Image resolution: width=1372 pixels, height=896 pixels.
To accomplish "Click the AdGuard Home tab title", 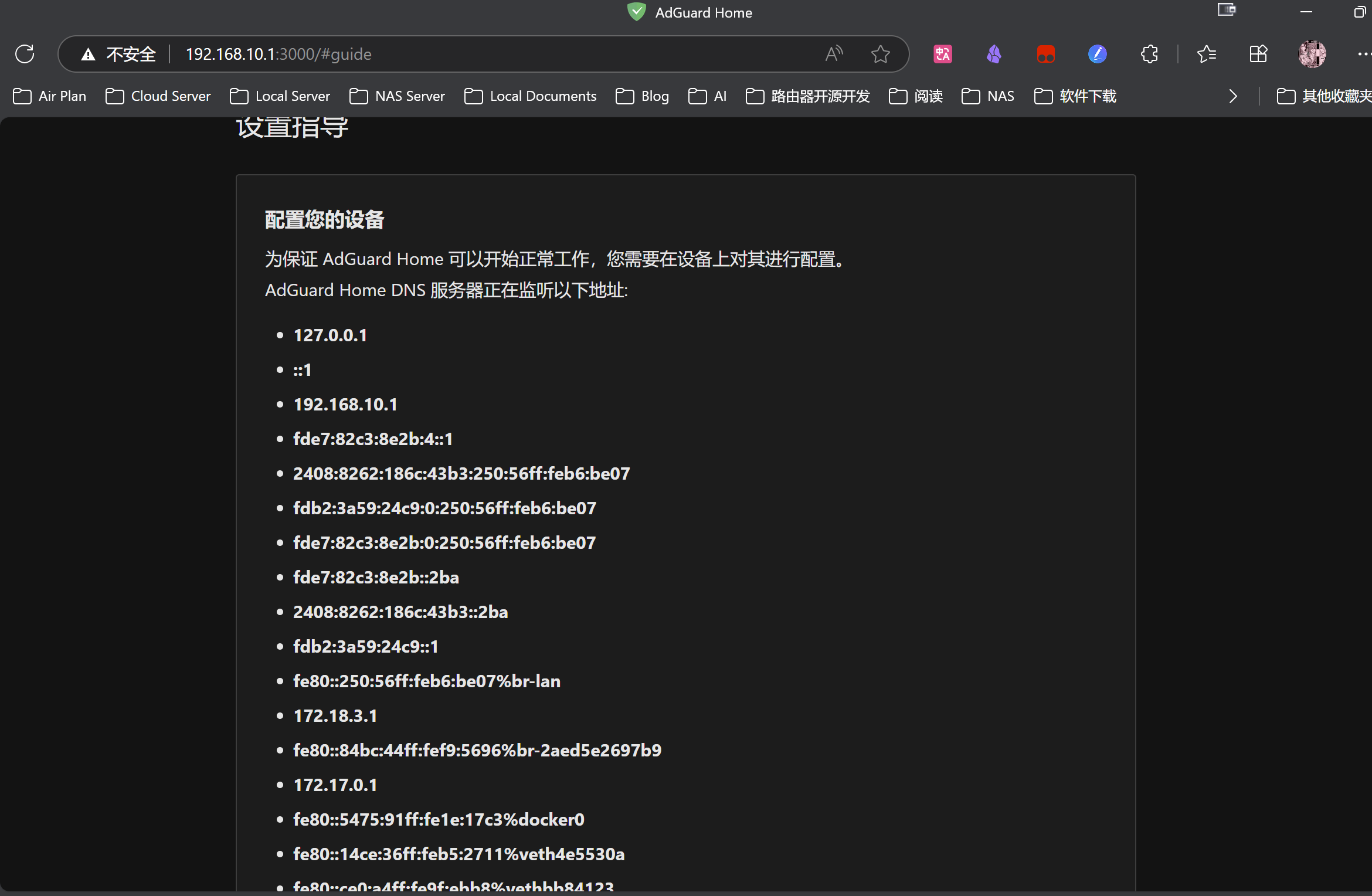I will 704,12.
